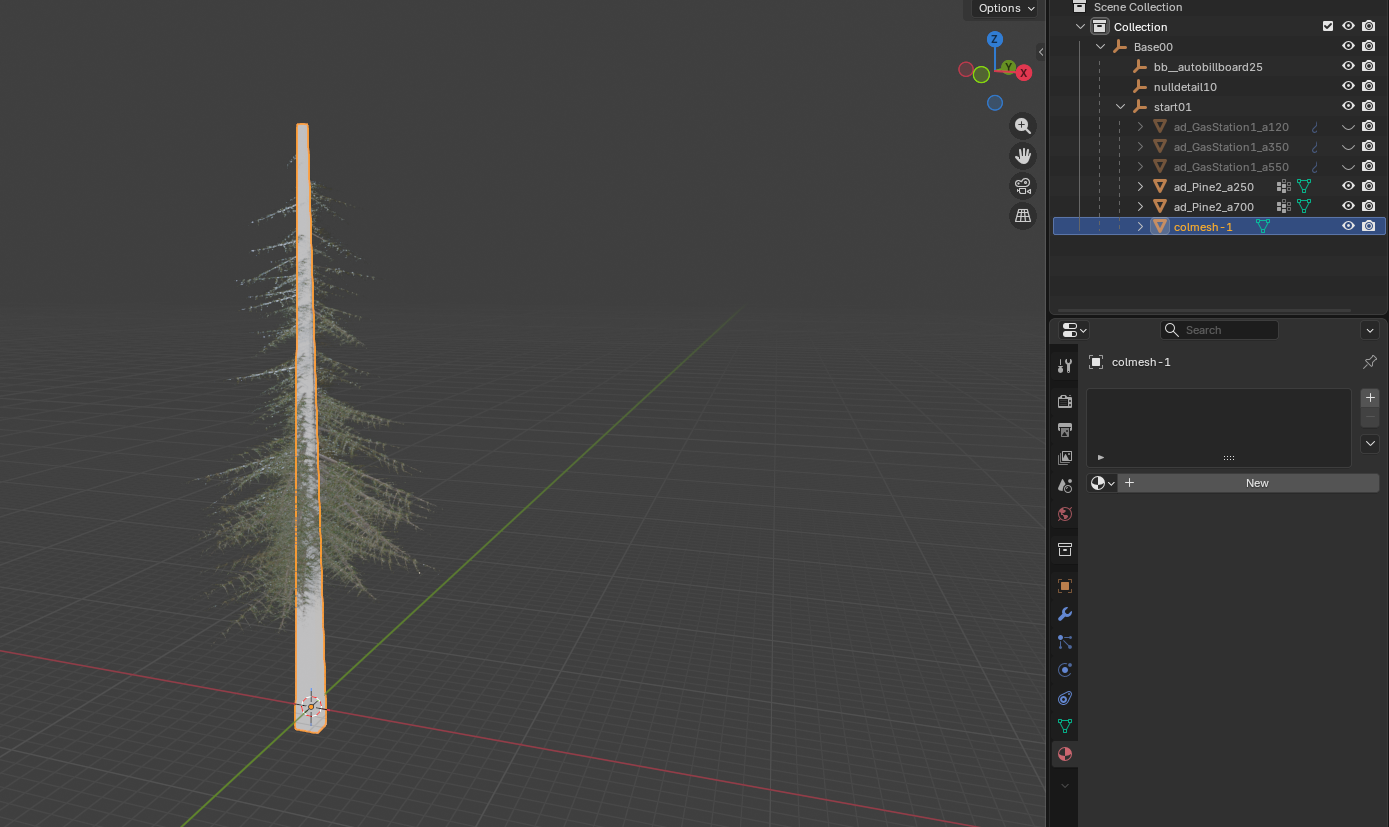Open the View Layer properties tab
The width and height of the screenshot is (1389, 827).
pos(1065,457)
